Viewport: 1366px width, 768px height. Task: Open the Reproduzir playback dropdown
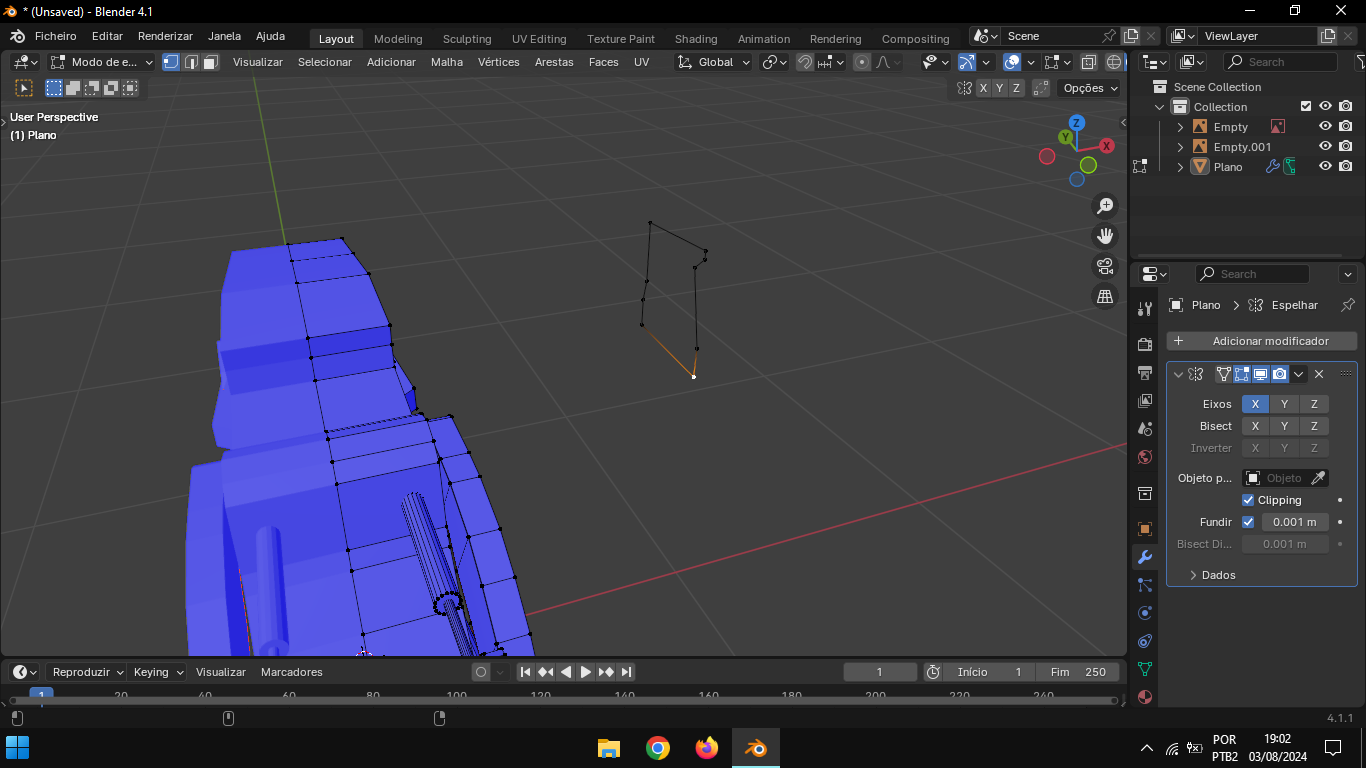(x=87, y=672)
